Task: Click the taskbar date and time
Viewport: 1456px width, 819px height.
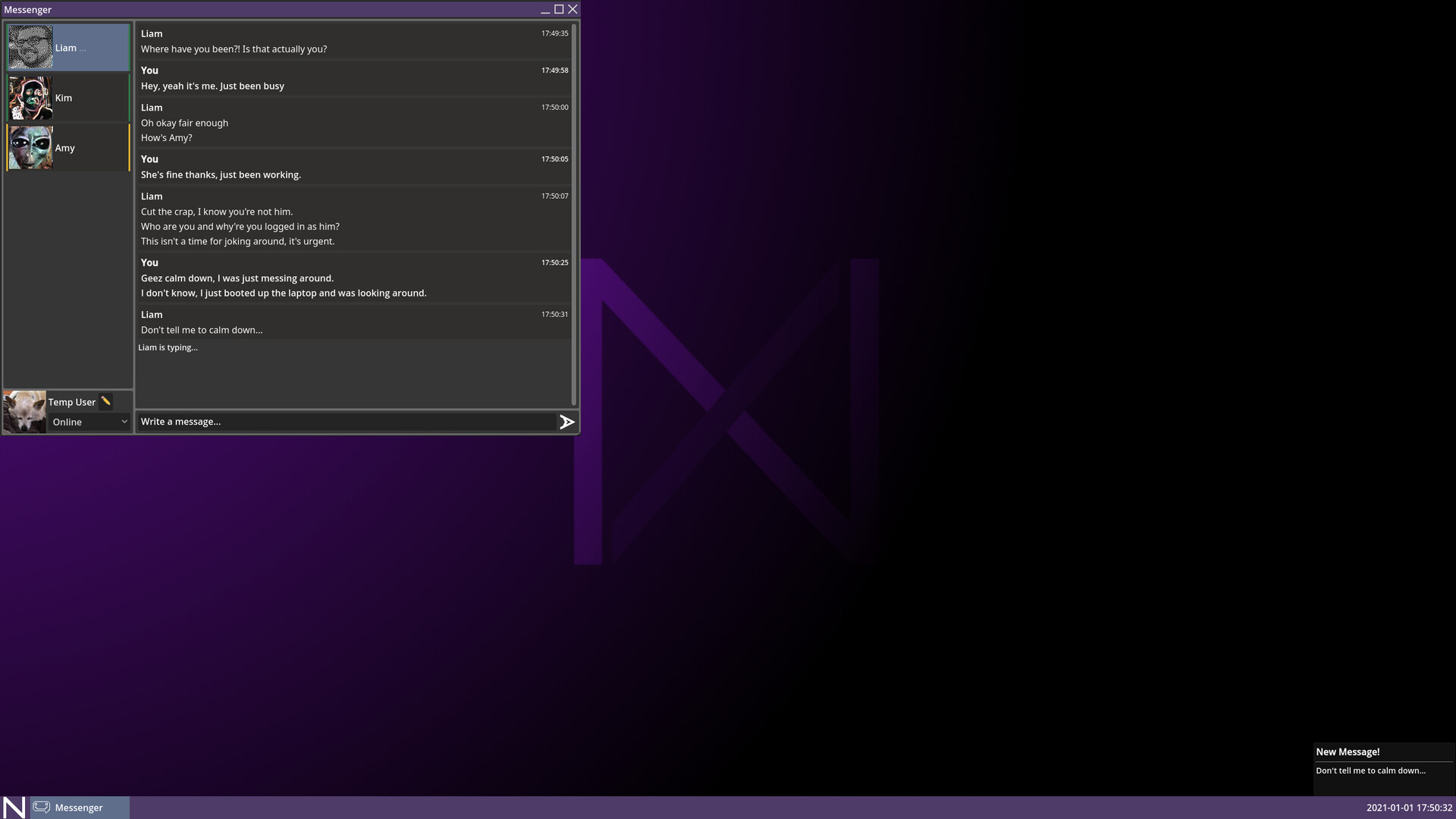Action: click(1408, 808)
